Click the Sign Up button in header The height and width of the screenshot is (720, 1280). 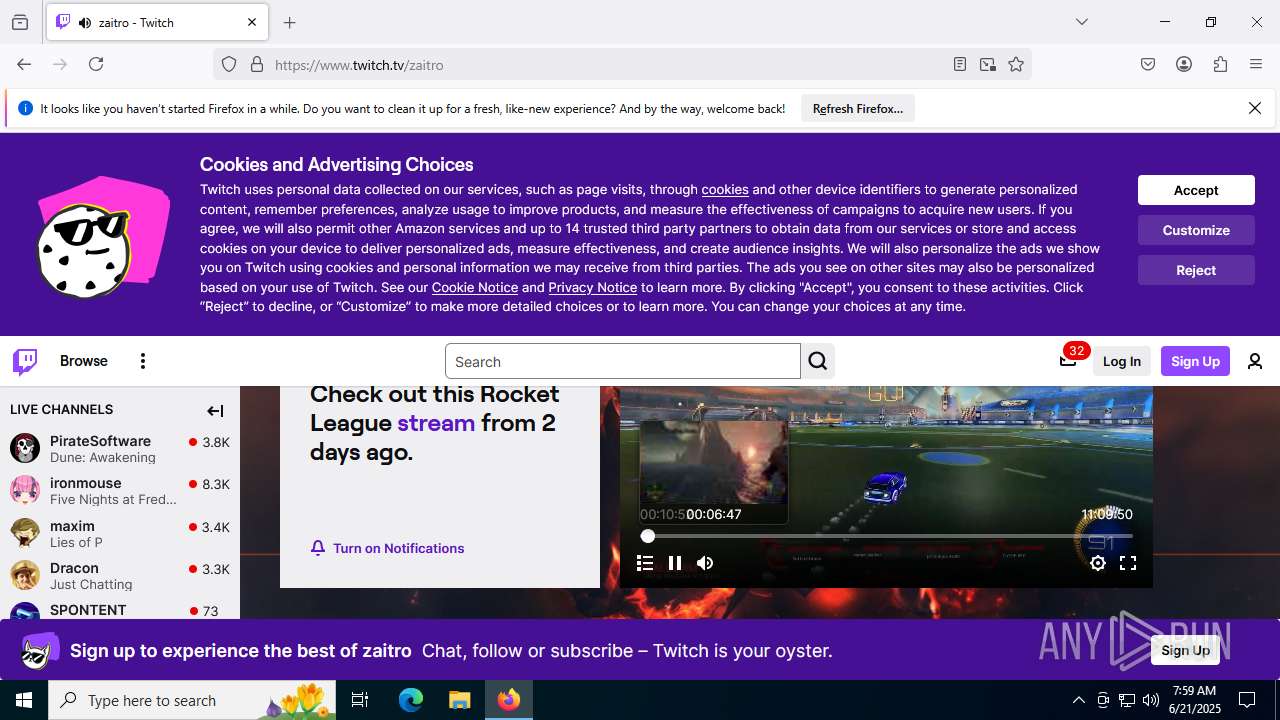click(1195, 361)
